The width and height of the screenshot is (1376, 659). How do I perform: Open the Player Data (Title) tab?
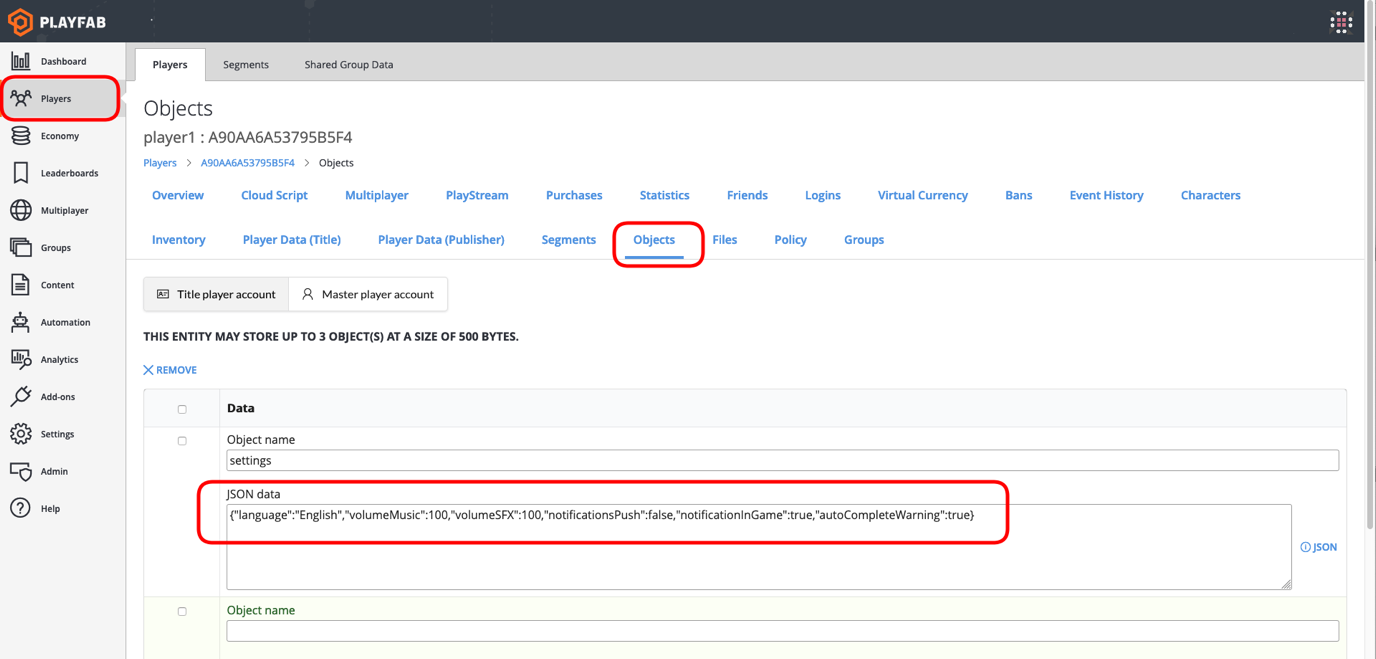point(292,240)
